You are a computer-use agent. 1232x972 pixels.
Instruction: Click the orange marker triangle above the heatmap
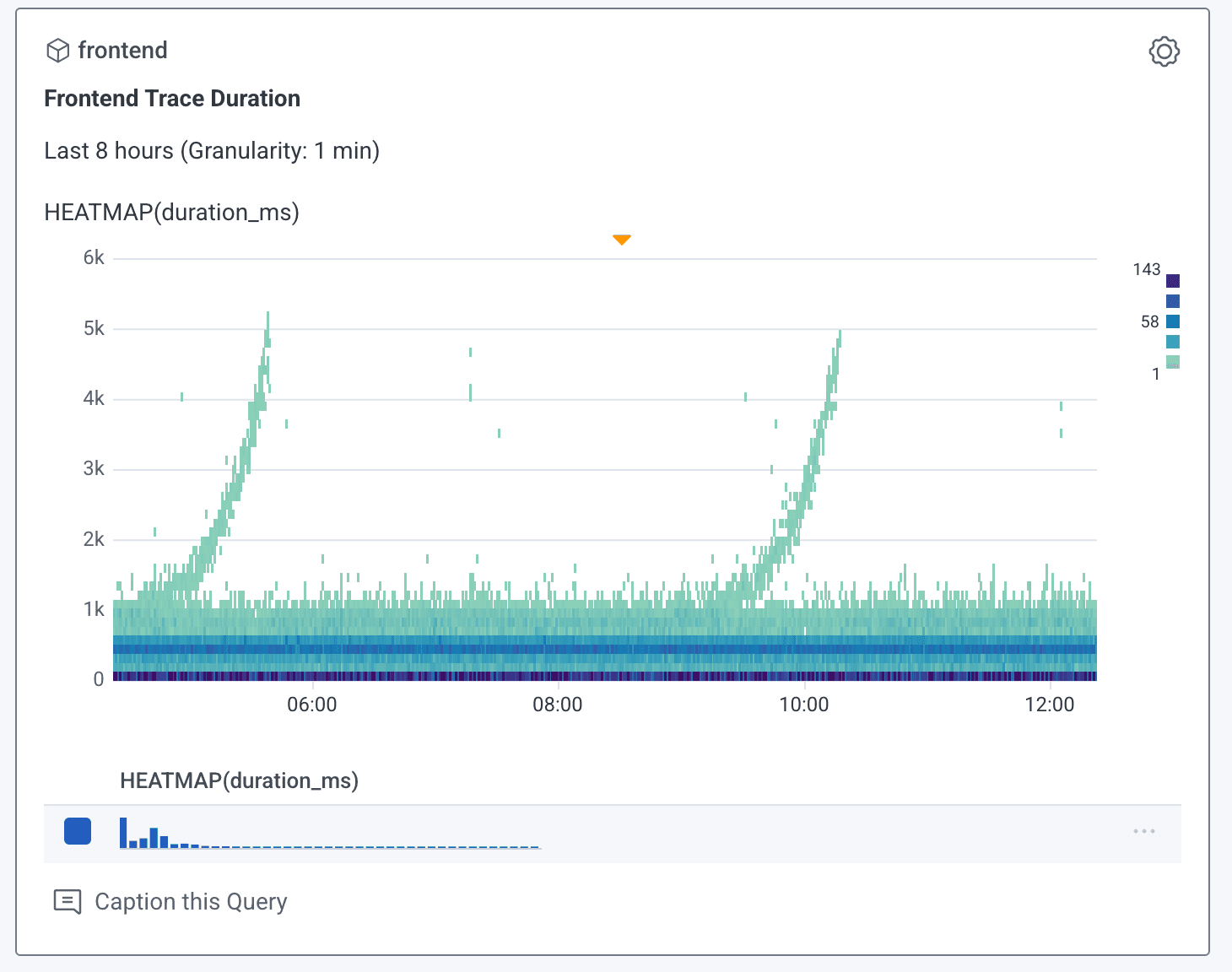[622, 240]
